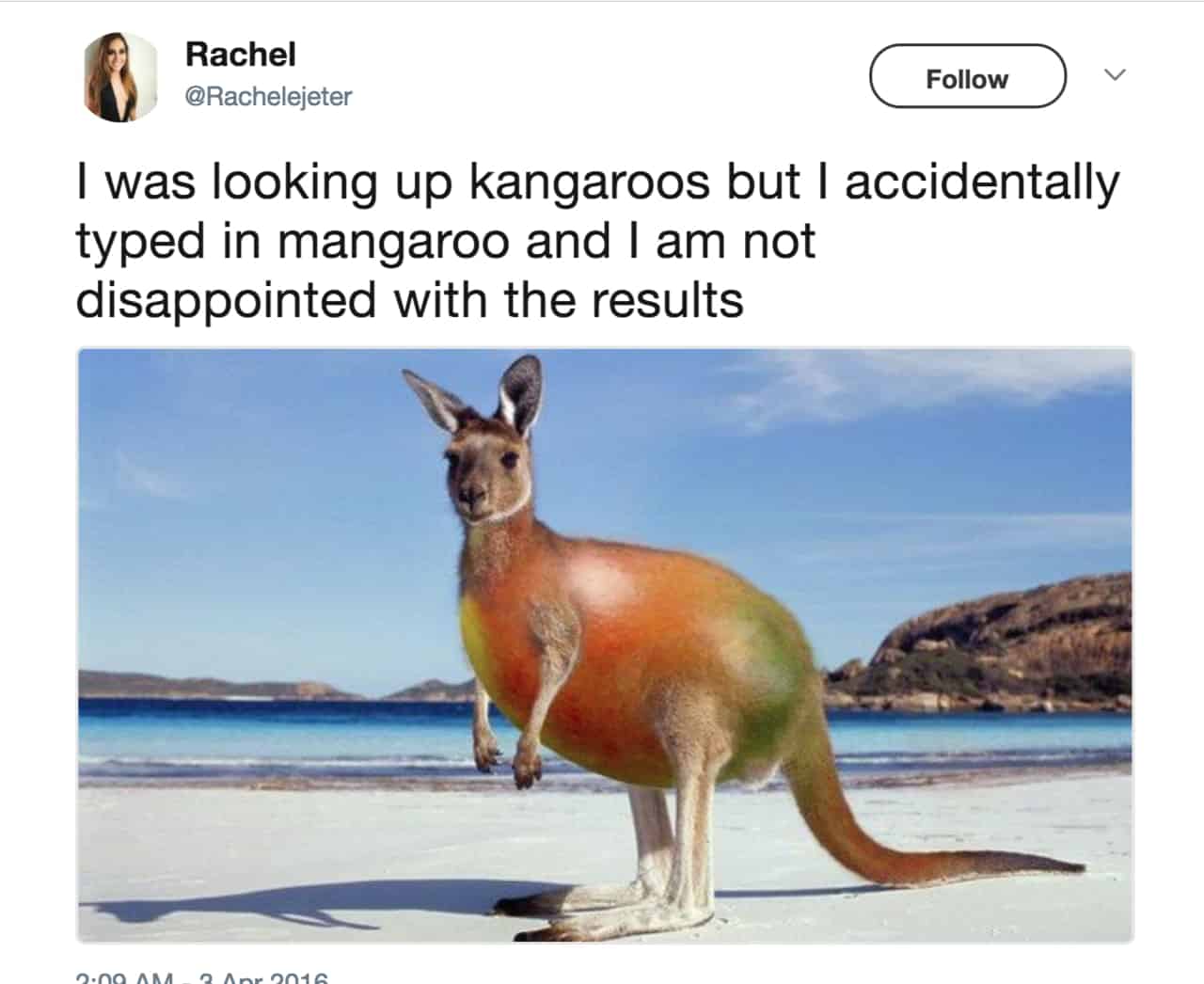Open the display name Rachel link

click(x=241, y=54)
